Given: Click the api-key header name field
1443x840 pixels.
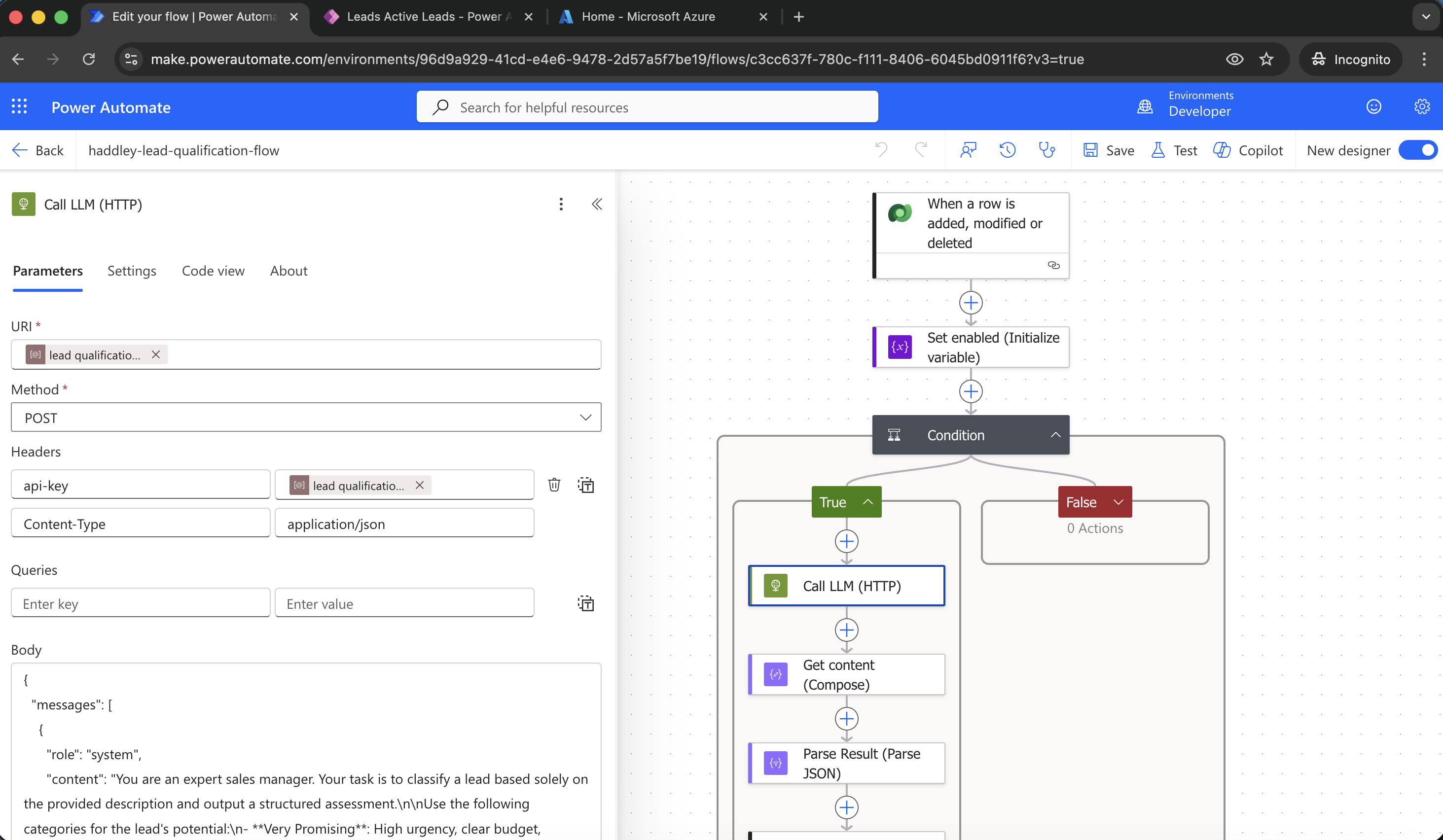Looking at the screenshot, I should [x=140, y=485].
